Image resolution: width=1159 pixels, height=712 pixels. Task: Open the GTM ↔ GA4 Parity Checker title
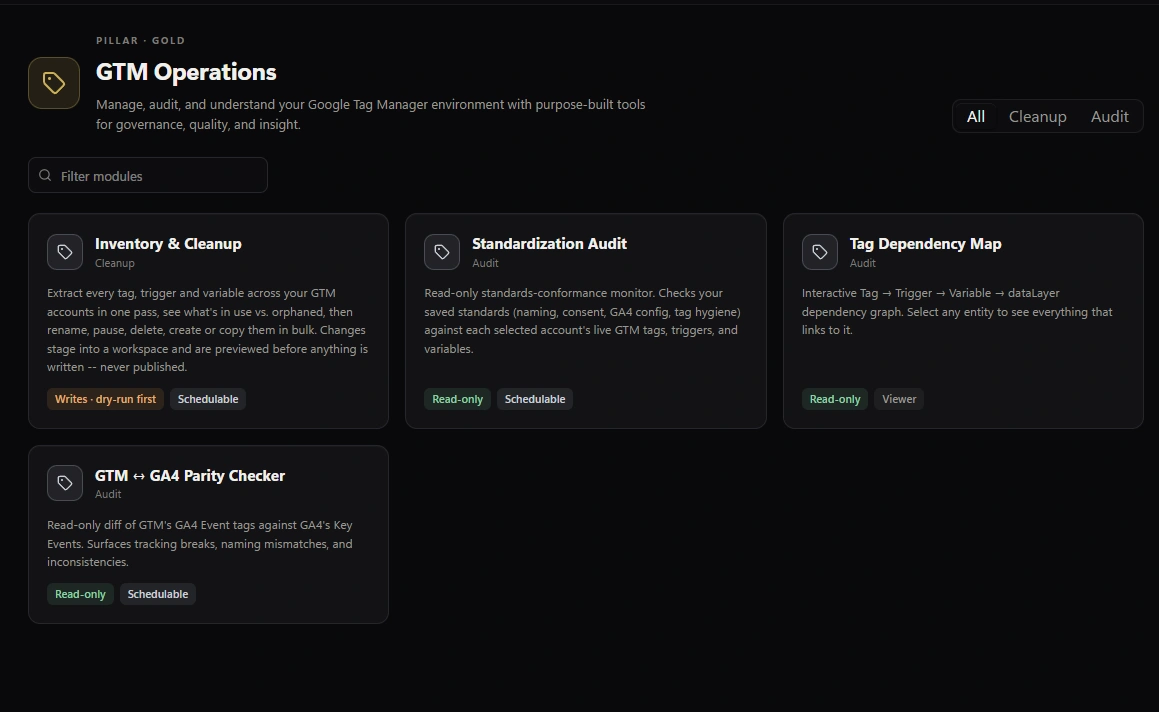[x=190, y=475]
